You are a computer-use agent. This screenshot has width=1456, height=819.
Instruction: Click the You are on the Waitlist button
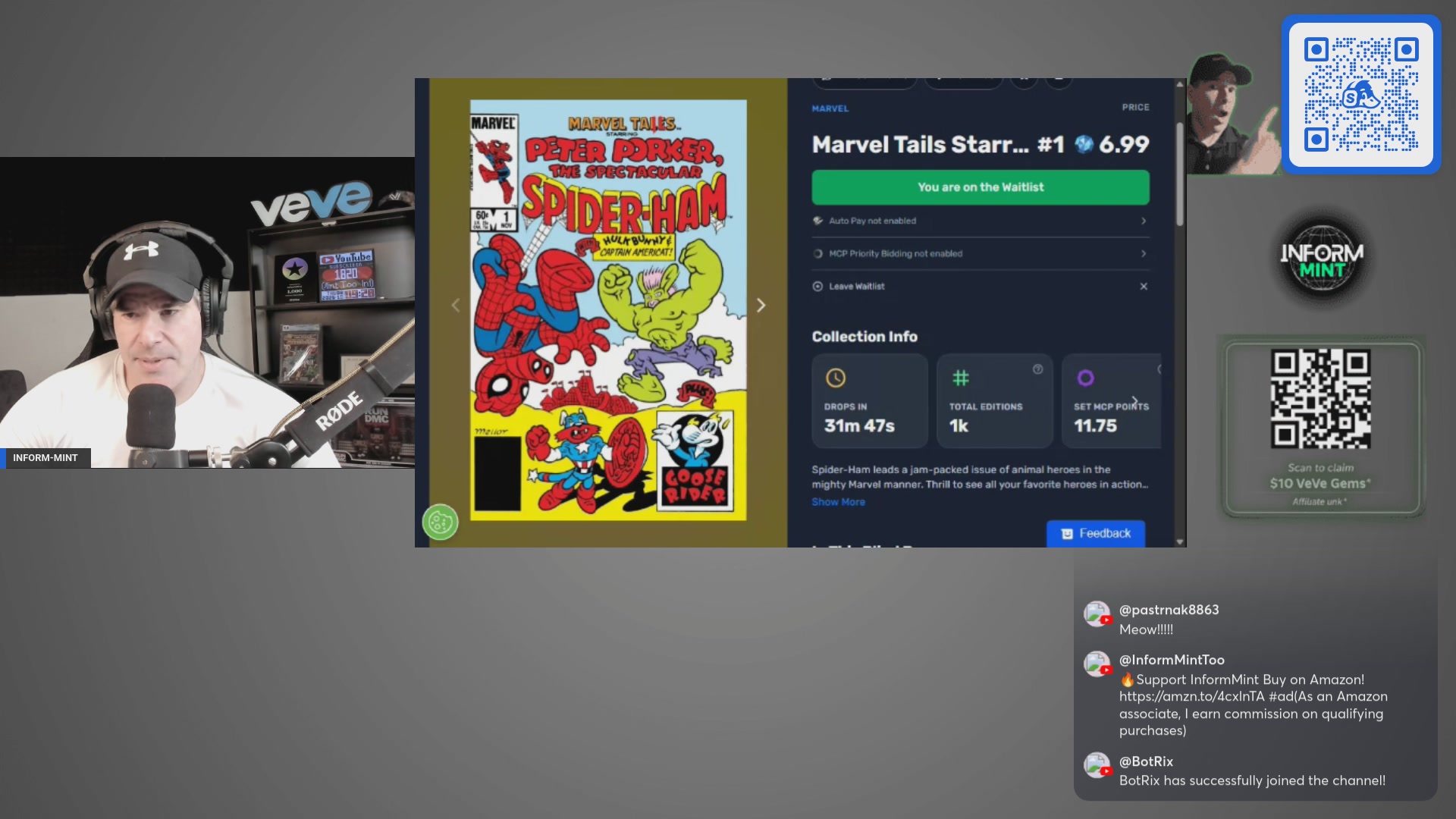(980, 187)
